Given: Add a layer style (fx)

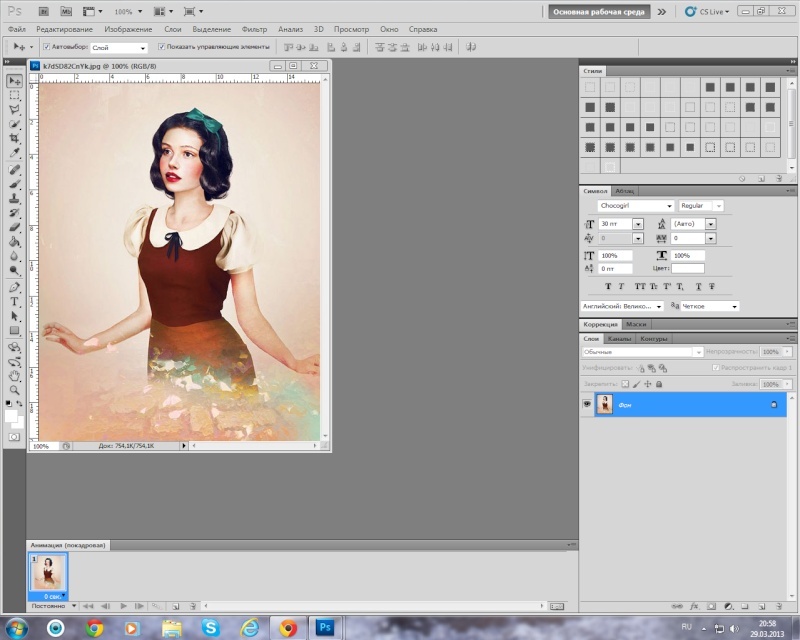Looking at the screenshot, I should tap(694, 606).
